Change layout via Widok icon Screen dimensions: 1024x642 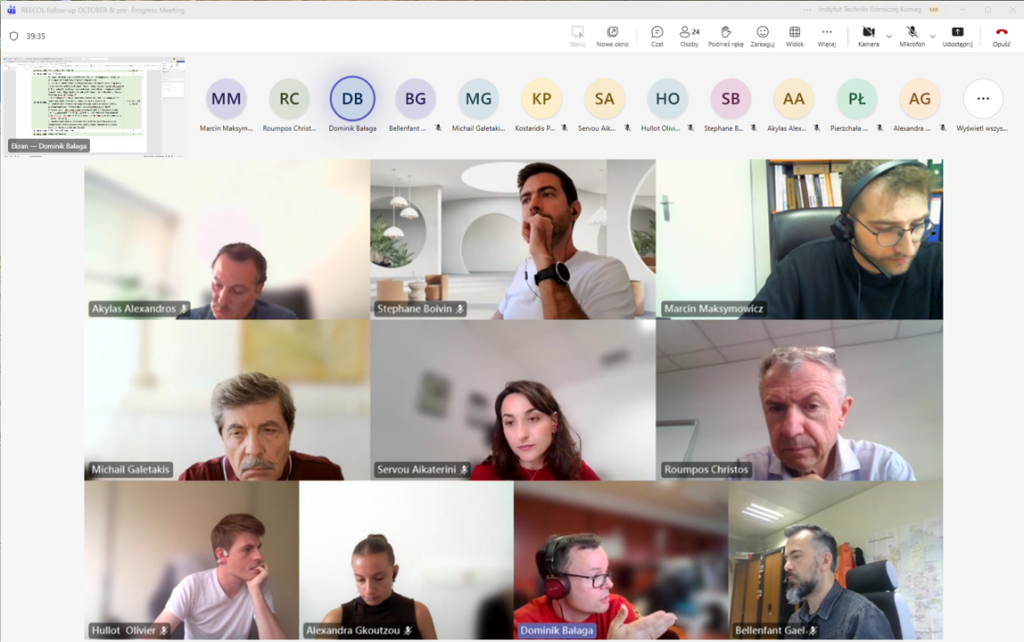click(795, 36)
